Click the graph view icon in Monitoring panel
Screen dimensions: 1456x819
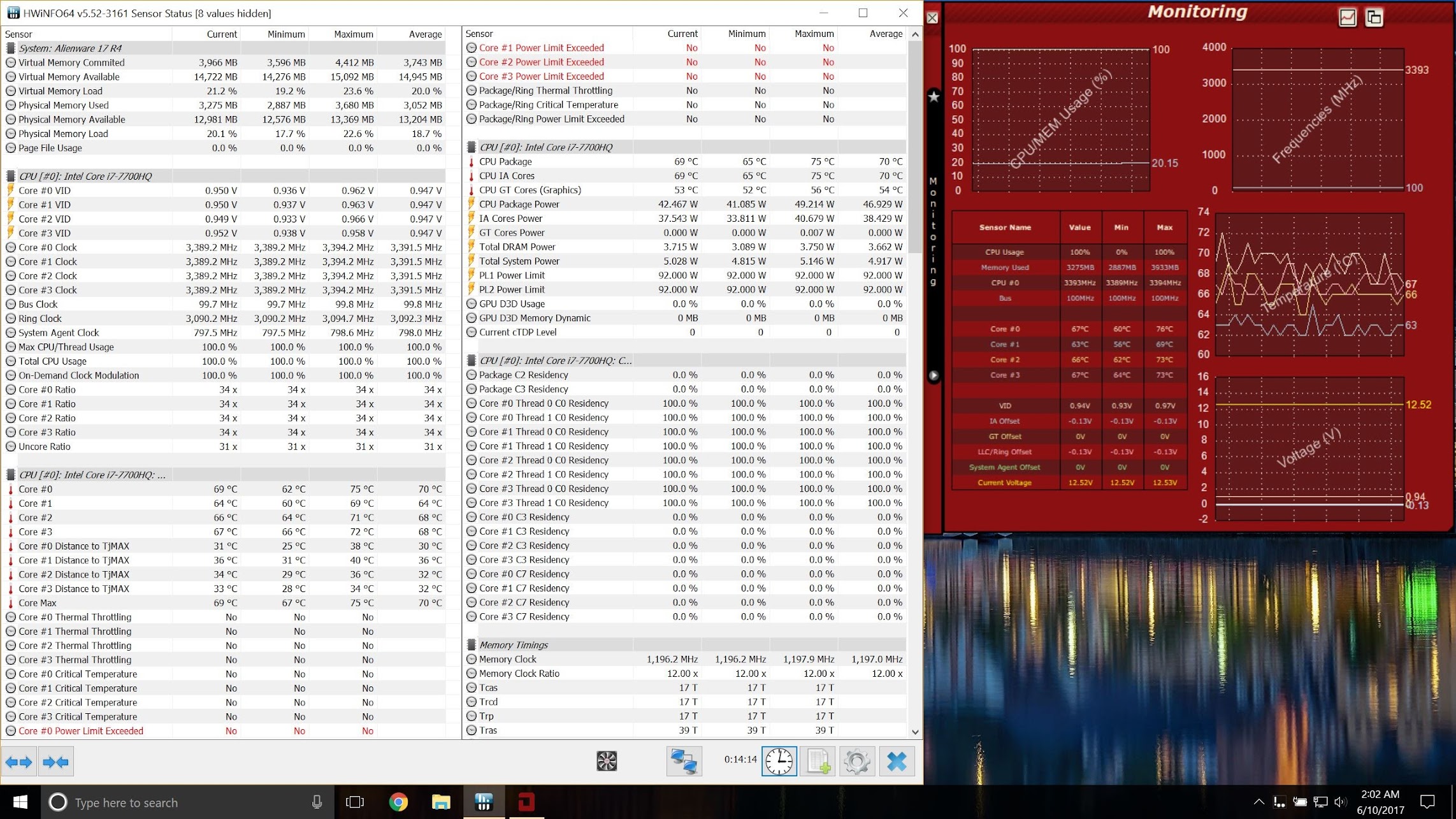[1347, 17]
